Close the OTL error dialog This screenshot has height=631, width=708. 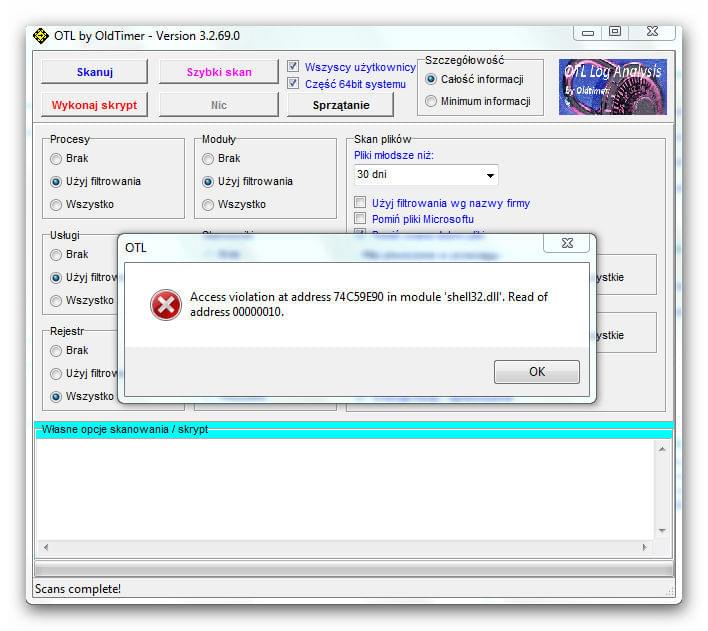567,243
